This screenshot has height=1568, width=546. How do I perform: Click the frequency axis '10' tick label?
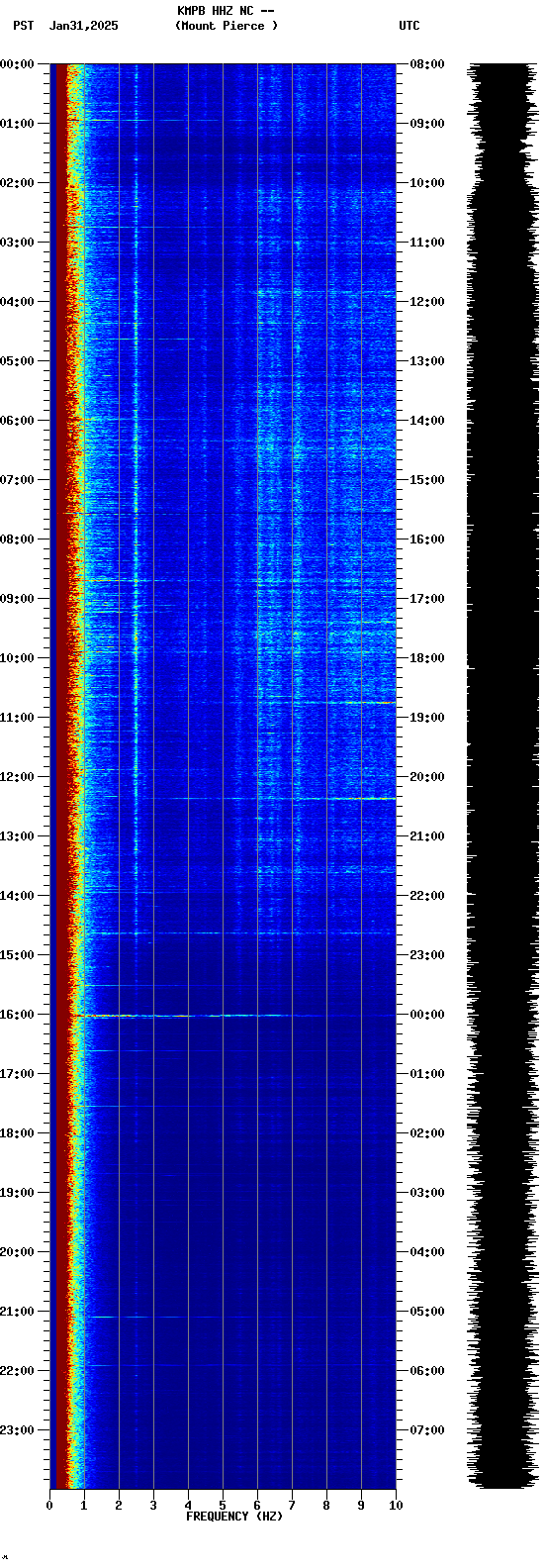coord(396,1506)
